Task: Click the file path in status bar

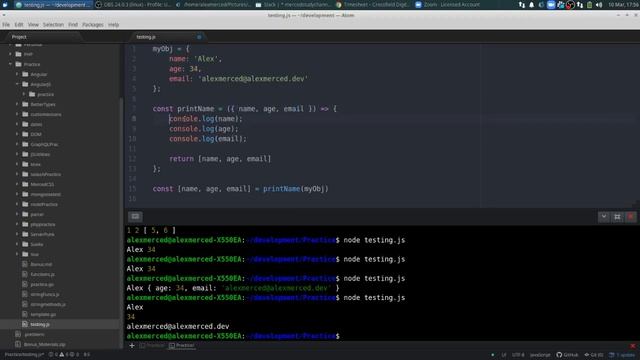Action: click(24, 355)
